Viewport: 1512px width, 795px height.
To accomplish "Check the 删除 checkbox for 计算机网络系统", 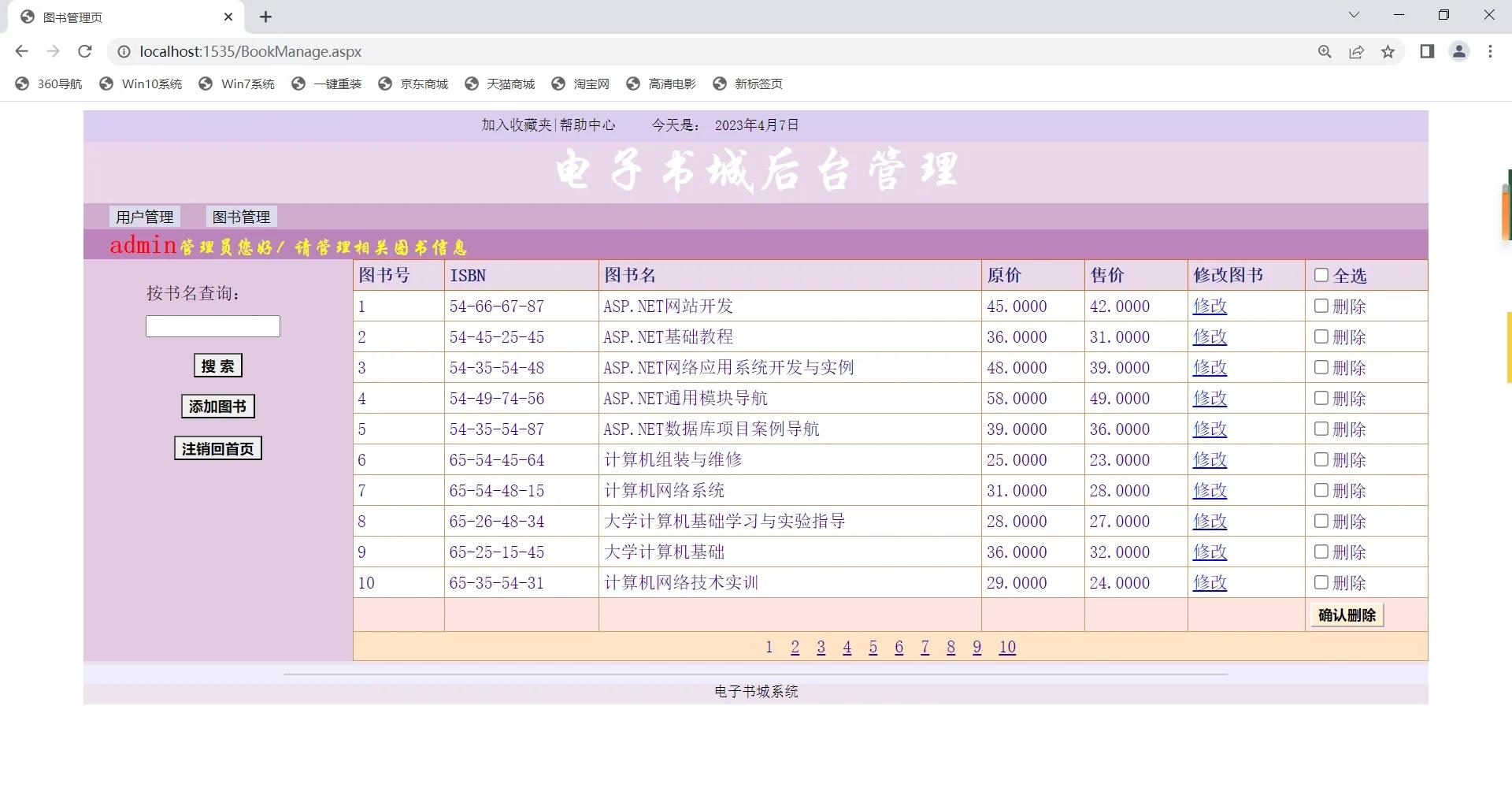I will coord(1321,490).
